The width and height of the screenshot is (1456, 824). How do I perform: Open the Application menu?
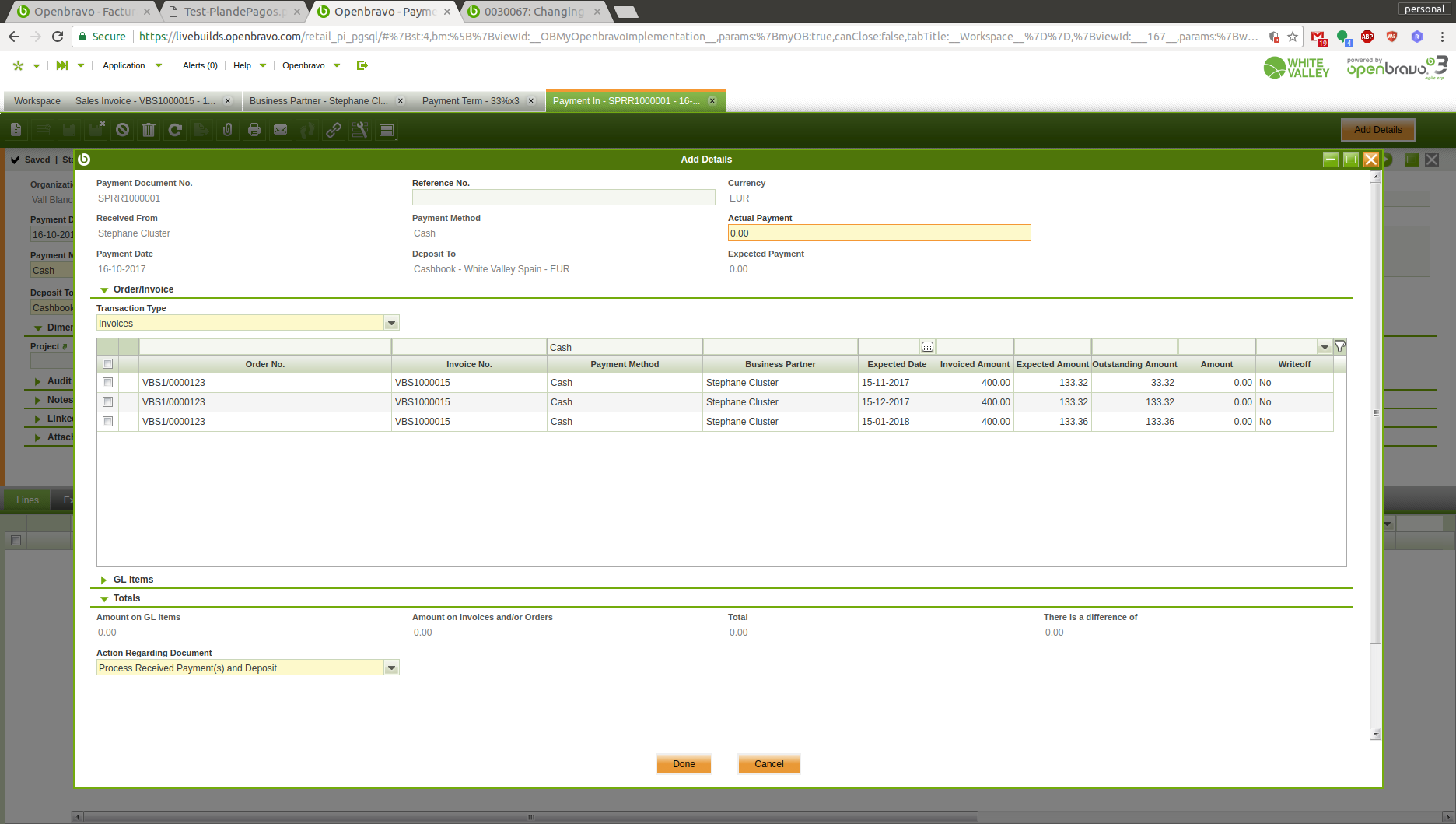point(124,65)
